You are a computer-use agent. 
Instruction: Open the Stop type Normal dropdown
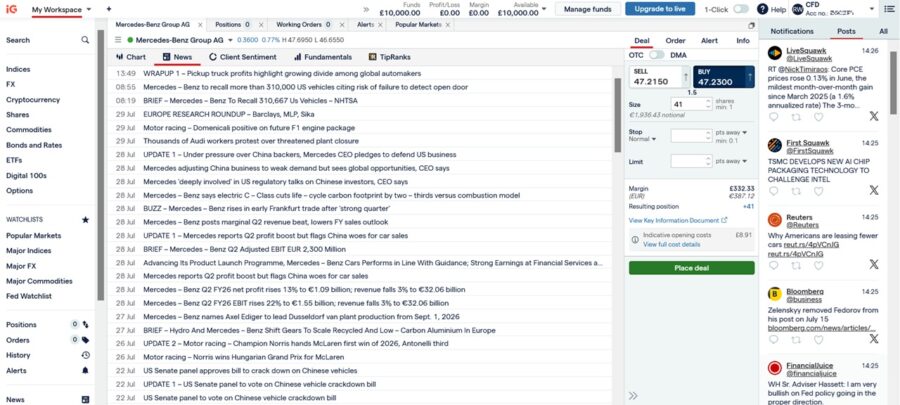click(x=642, y=139)
